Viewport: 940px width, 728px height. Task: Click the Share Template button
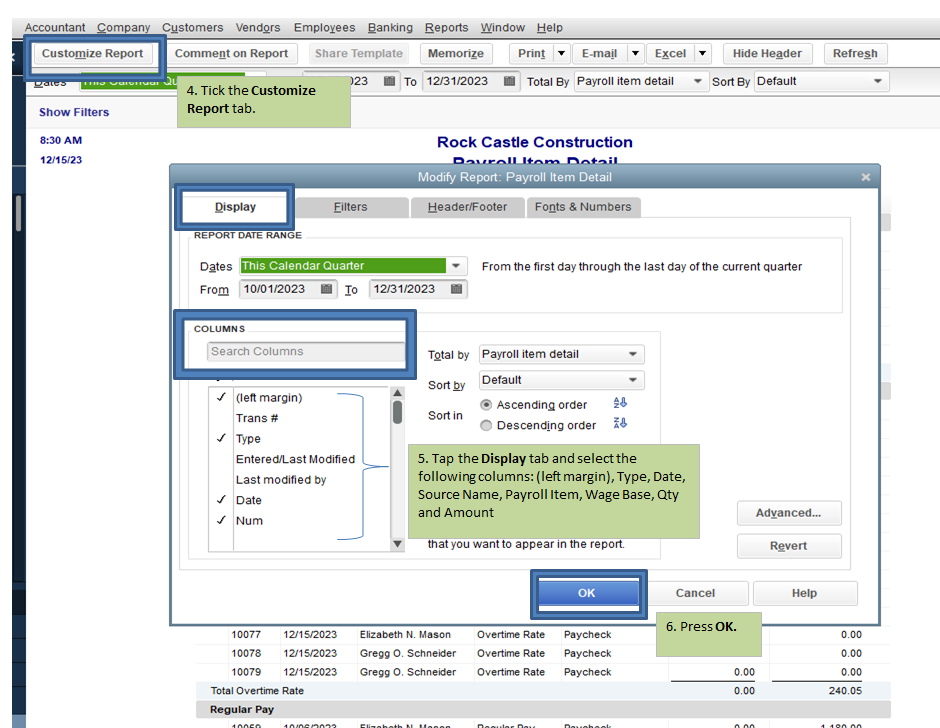(358, 53)
